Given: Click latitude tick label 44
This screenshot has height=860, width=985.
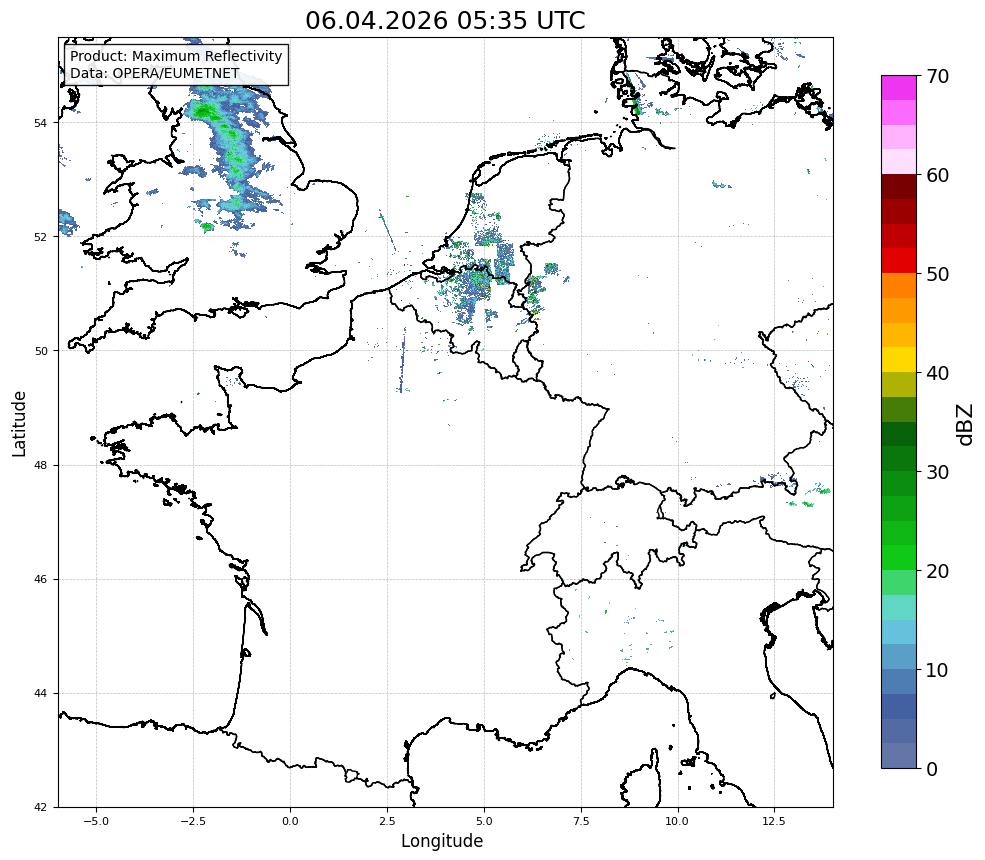Looking at the screenshot, I should tap(40, 694).
